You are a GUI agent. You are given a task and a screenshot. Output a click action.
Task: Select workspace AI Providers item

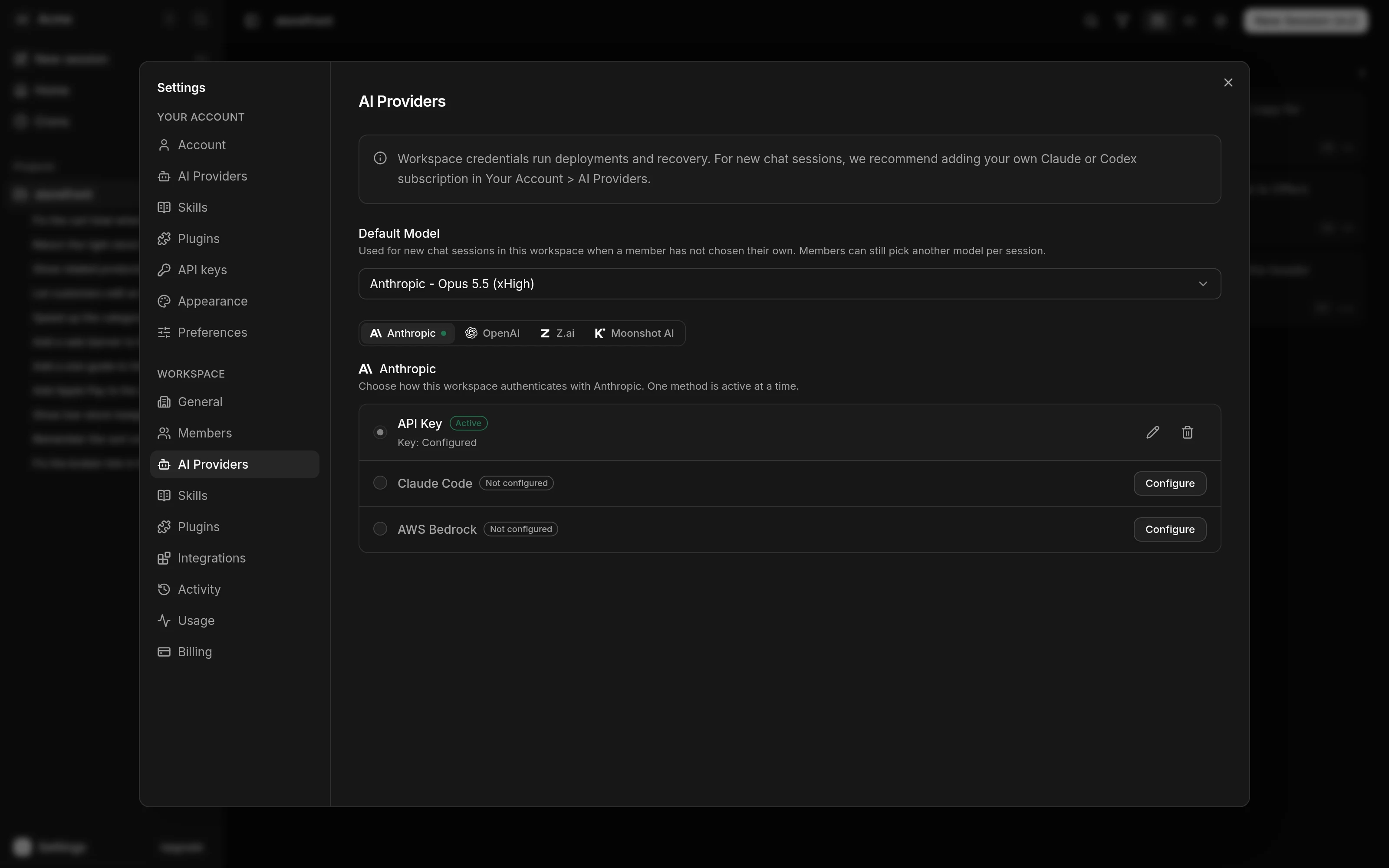235,464
